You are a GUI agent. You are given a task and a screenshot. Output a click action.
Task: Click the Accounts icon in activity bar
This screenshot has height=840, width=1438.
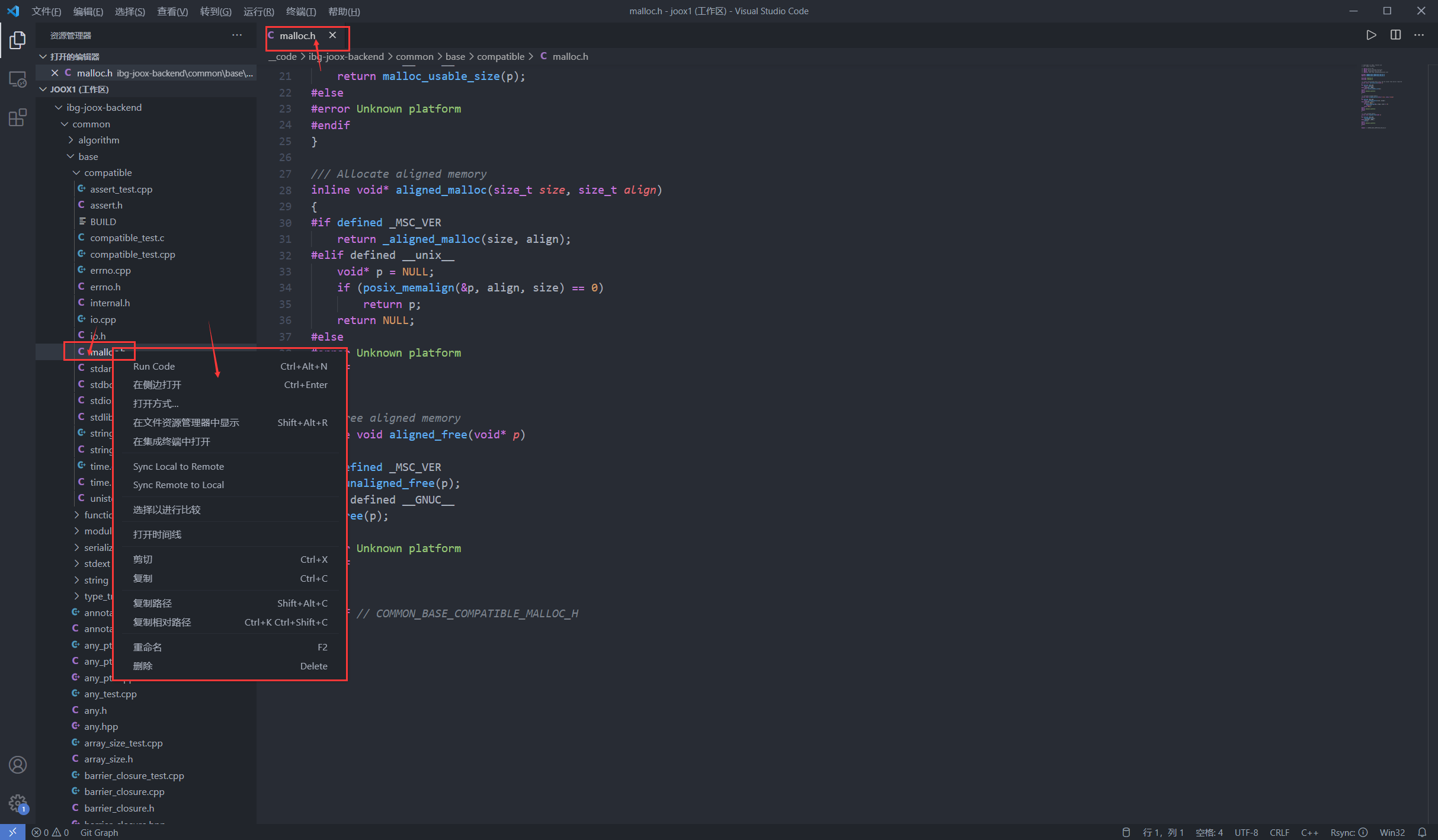click(18, 765)
